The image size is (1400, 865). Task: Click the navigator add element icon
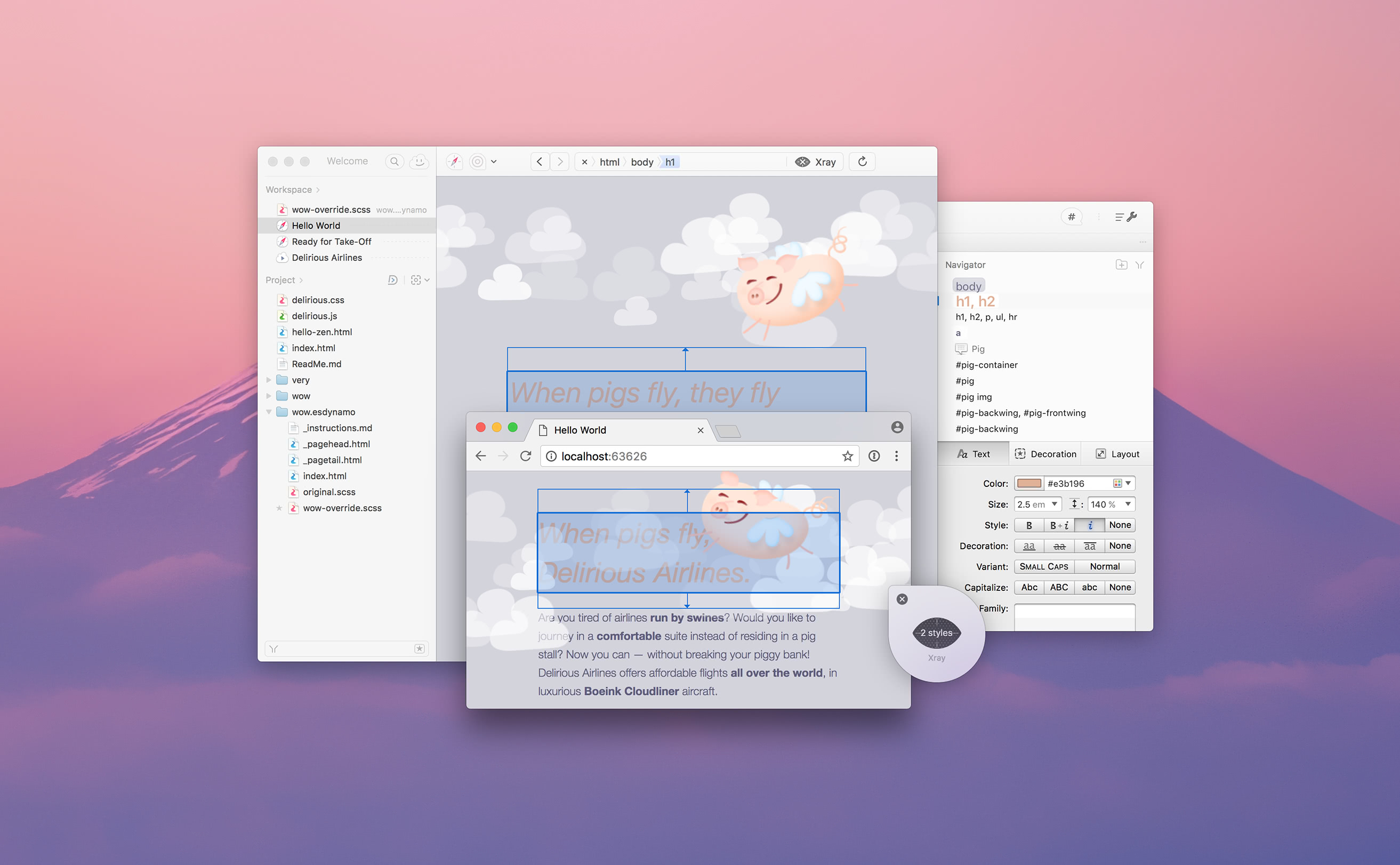[1122, 265]
